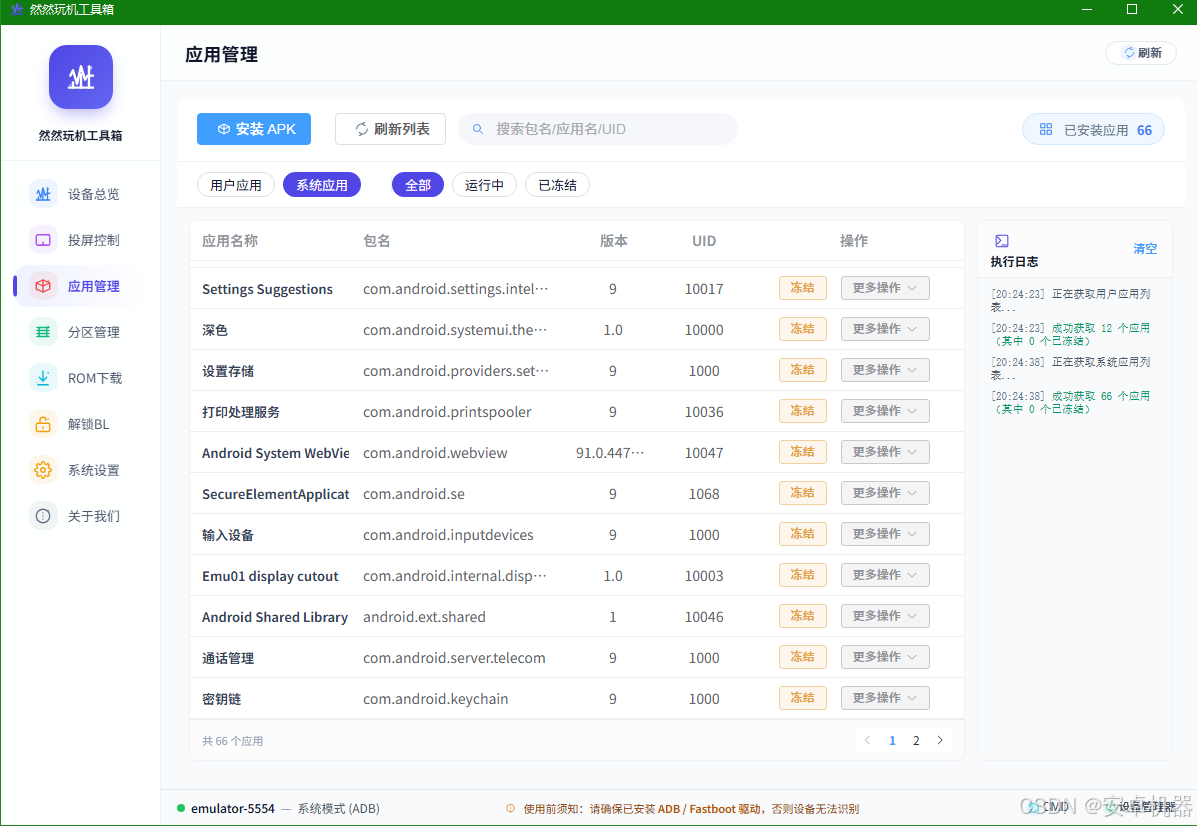The image size is (1197, 826).
Task: Select page 1 in pagination
Action: tap(892, 740)
